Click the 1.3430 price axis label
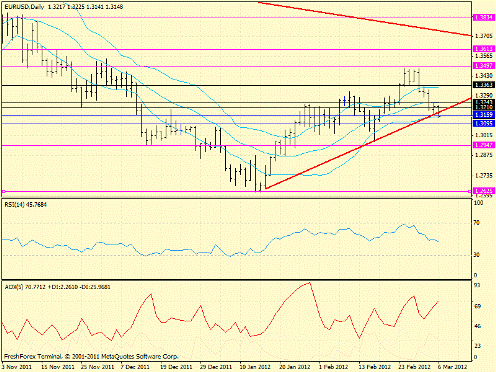This screenshot has height=372, width=496. [x=484, y=76]
